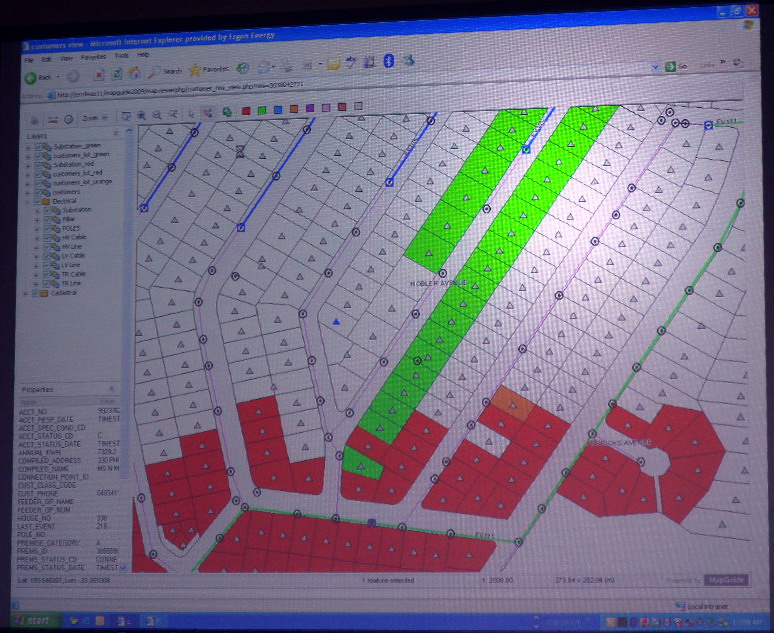Click the Search button in browser toolbar
This screenshot has height=633, width=774.
pos(167,71)
